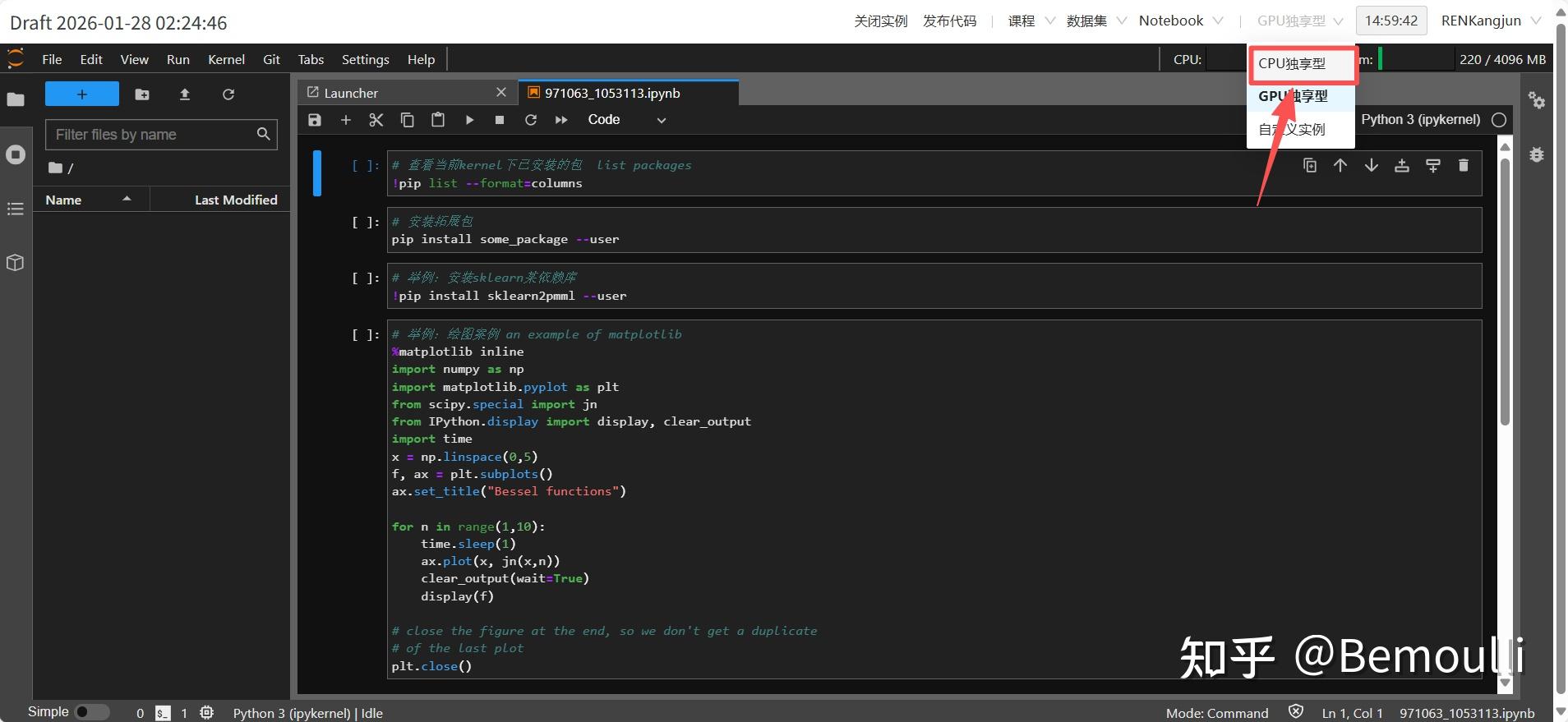Expand the 数据集 dropdown menu
Image resolution: width=1568 pixels, height=722 pixels.
click(1096, 21)
